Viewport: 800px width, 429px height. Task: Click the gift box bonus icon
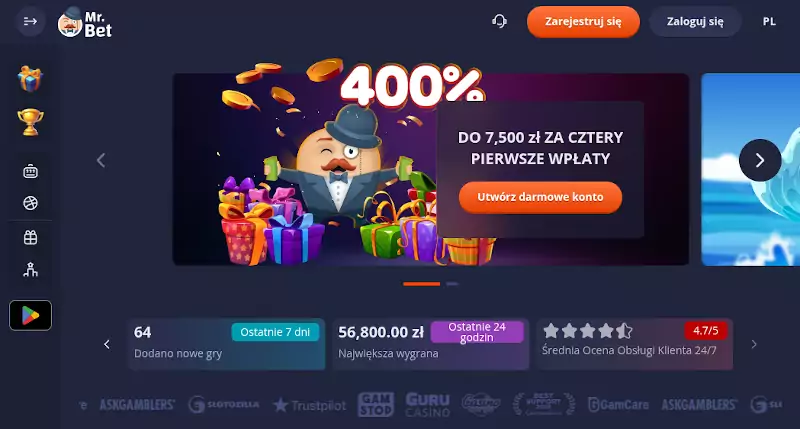pos(30,79)
